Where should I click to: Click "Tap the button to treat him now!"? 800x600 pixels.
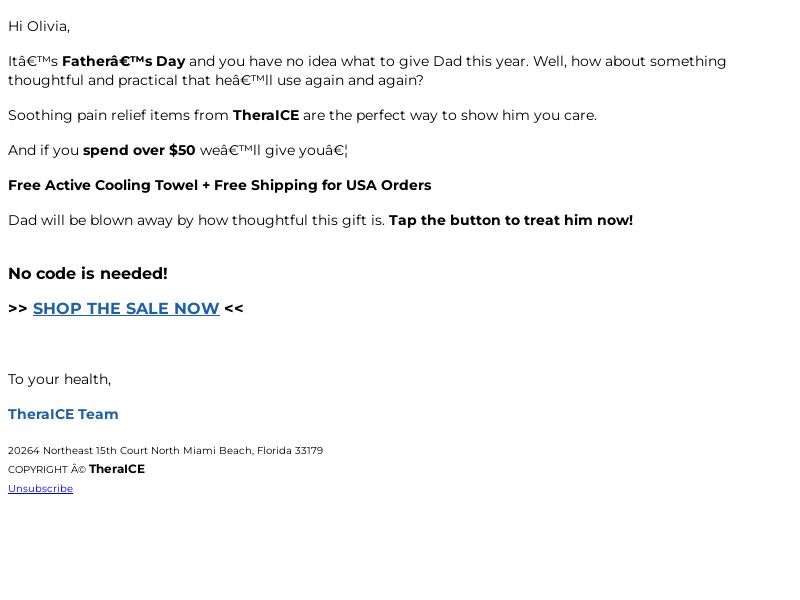511,220
